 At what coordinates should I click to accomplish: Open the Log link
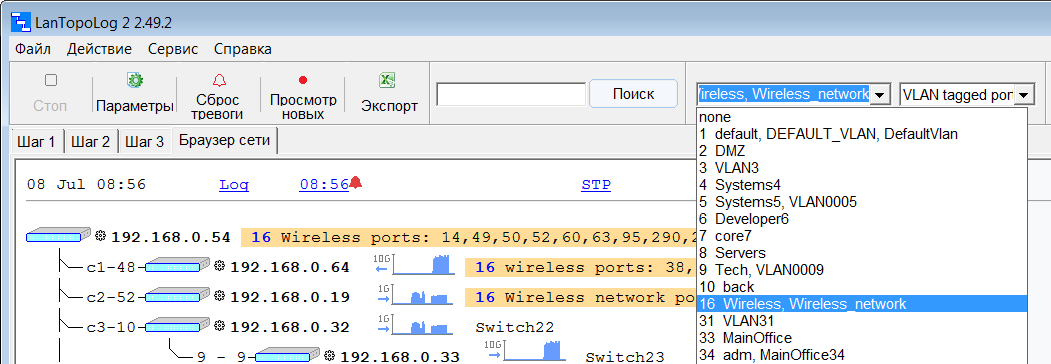234,185
